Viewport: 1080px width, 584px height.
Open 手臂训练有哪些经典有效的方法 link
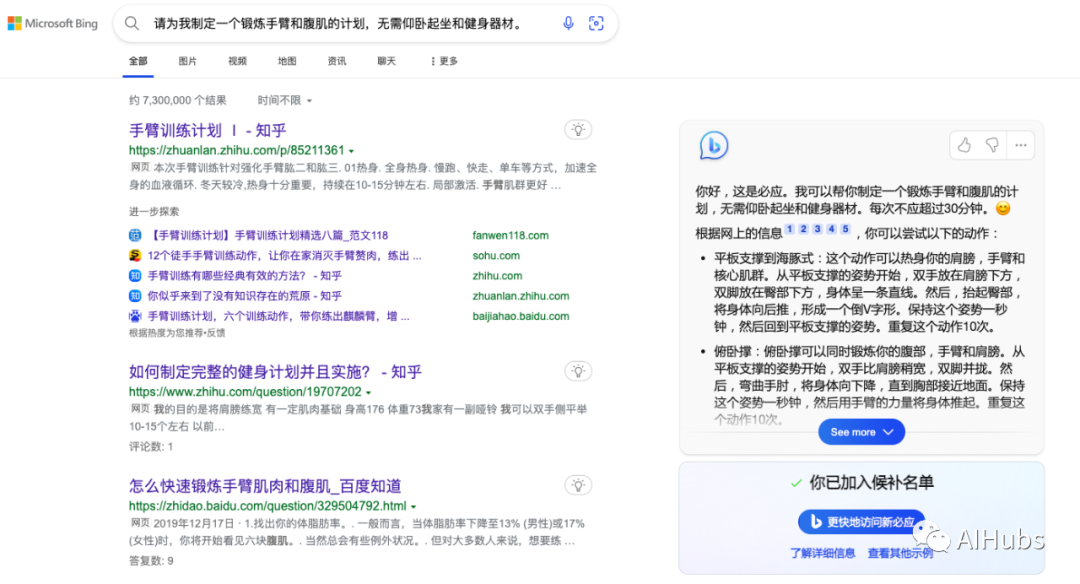[x=245, y=275]
